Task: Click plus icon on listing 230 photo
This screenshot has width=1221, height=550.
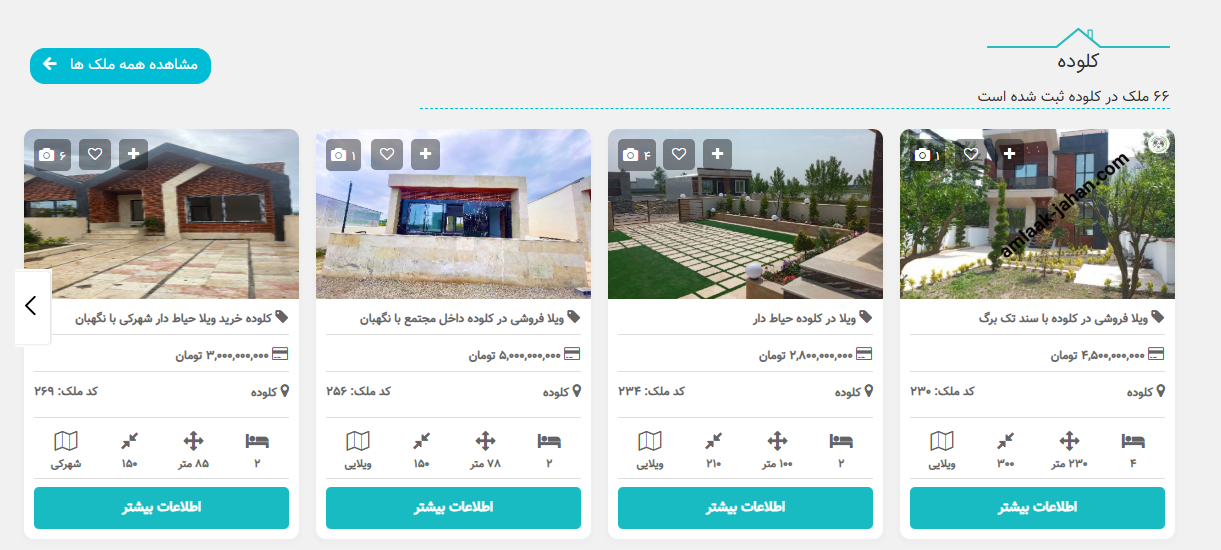Action: 1009,154
